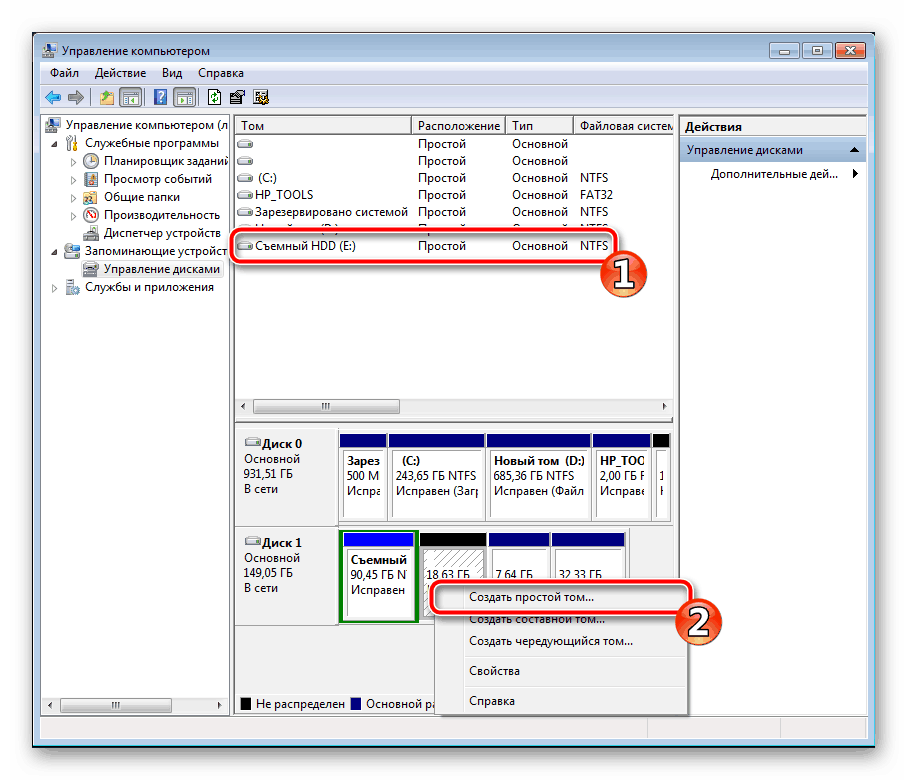Click the Back arrow toolbar icon

[x=53, y=97]
